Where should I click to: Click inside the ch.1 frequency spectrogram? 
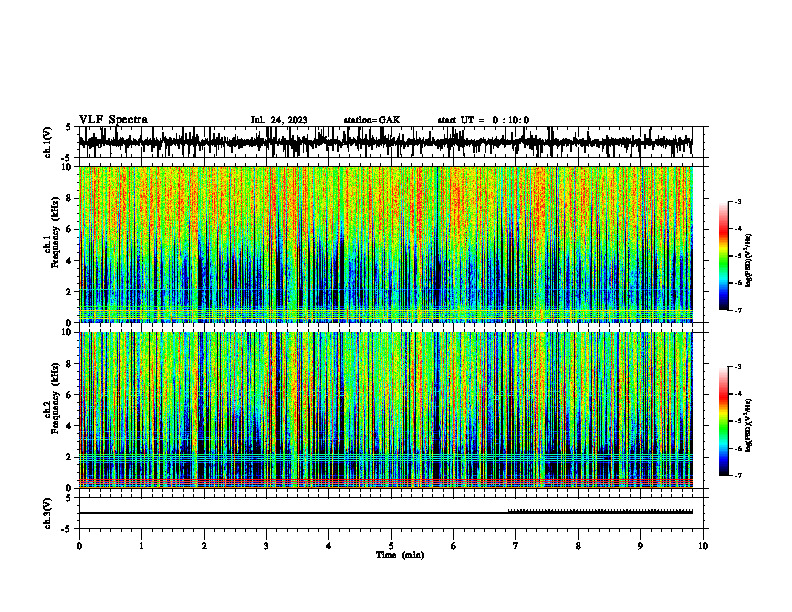[385, 244]
